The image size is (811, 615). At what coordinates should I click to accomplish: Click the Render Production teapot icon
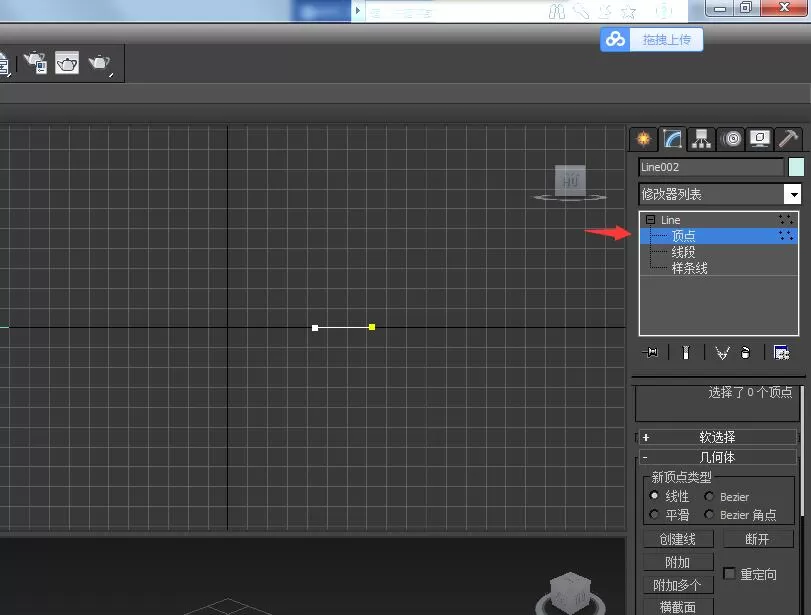[100, 64]
